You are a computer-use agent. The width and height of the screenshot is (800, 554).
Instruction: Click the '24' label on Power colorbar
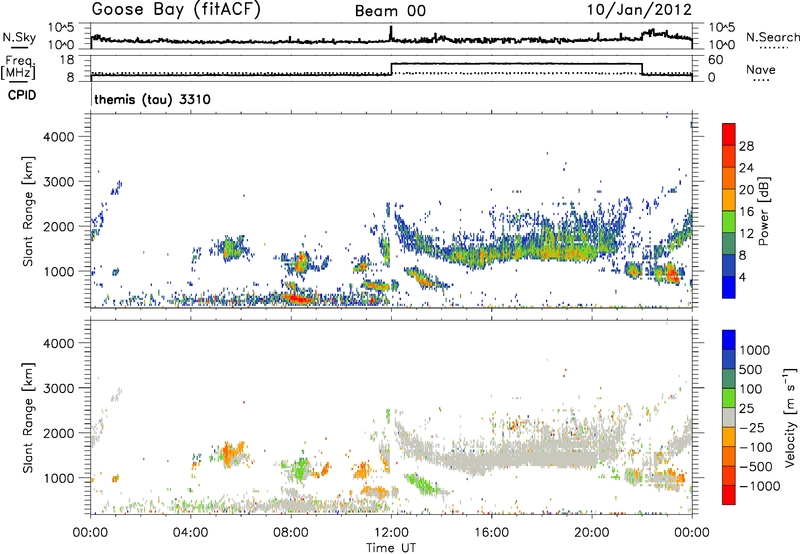click(746, 168)
